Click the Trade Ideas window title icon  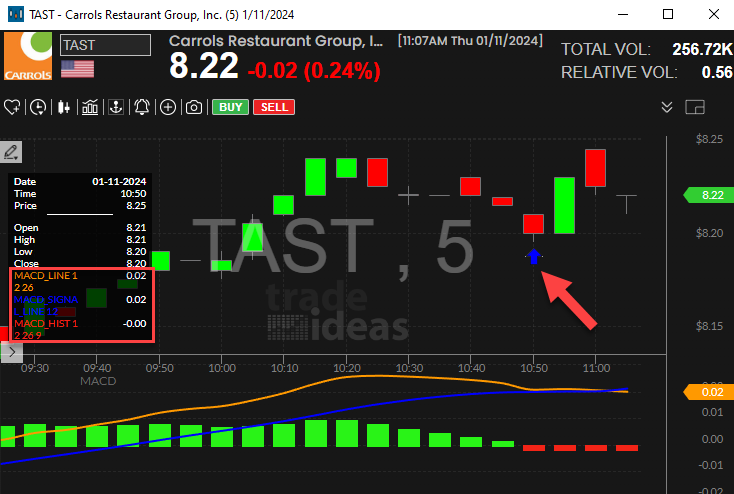pos(16,14)
